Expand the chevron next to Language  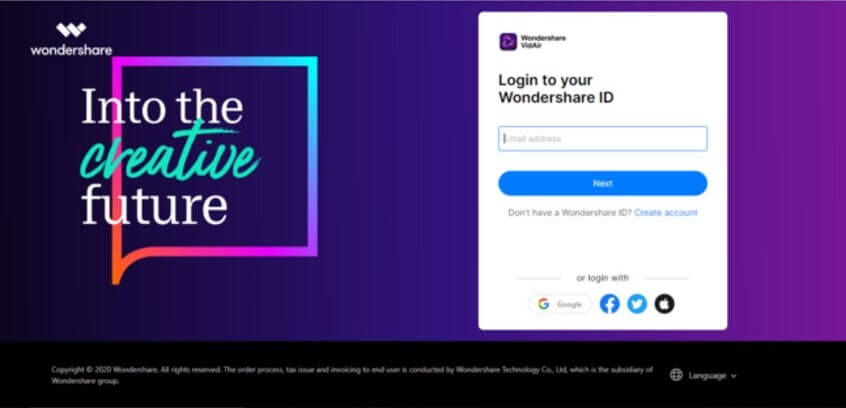click(733, 376)
